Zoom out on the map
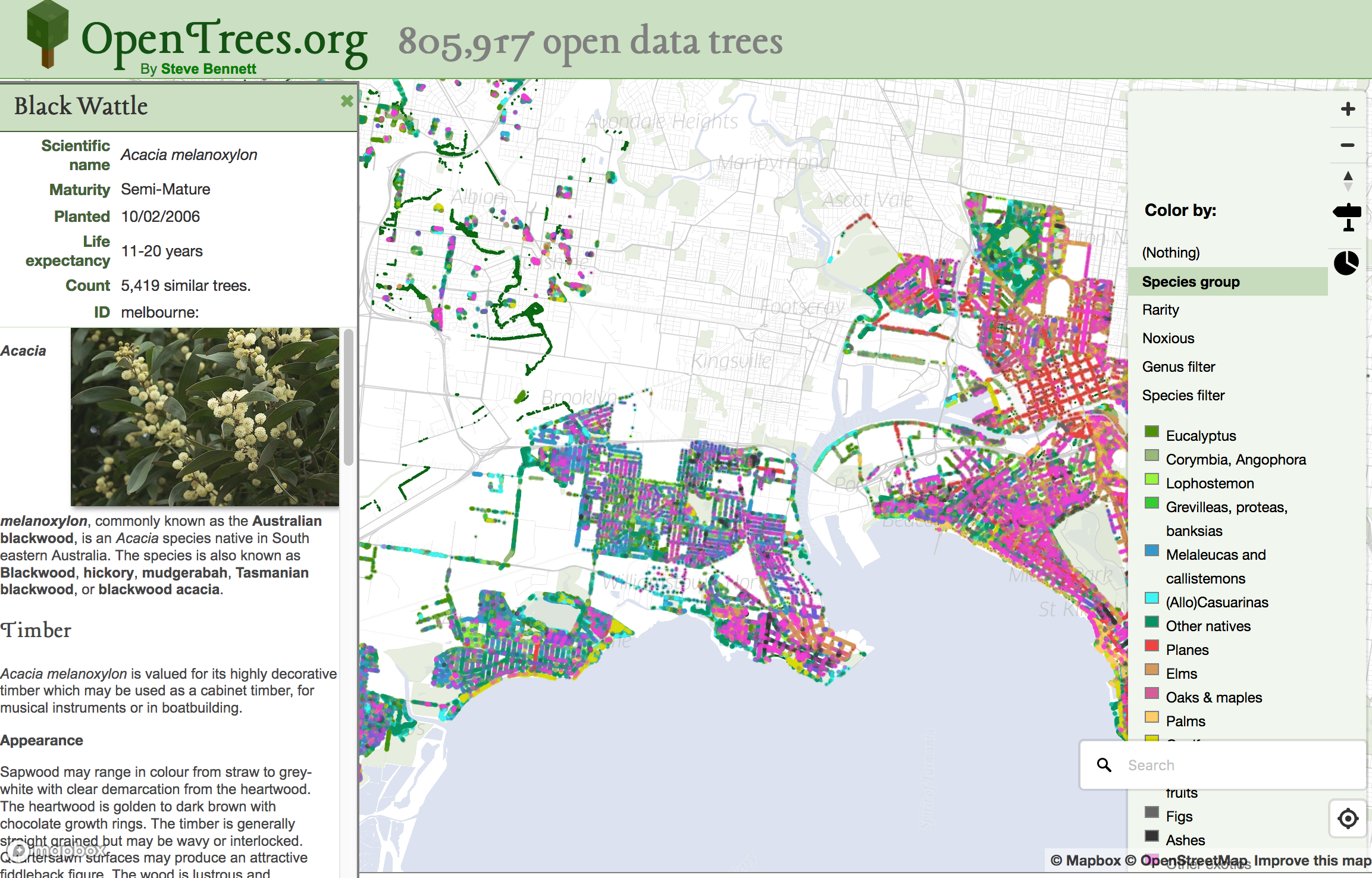 [1348, 145]
